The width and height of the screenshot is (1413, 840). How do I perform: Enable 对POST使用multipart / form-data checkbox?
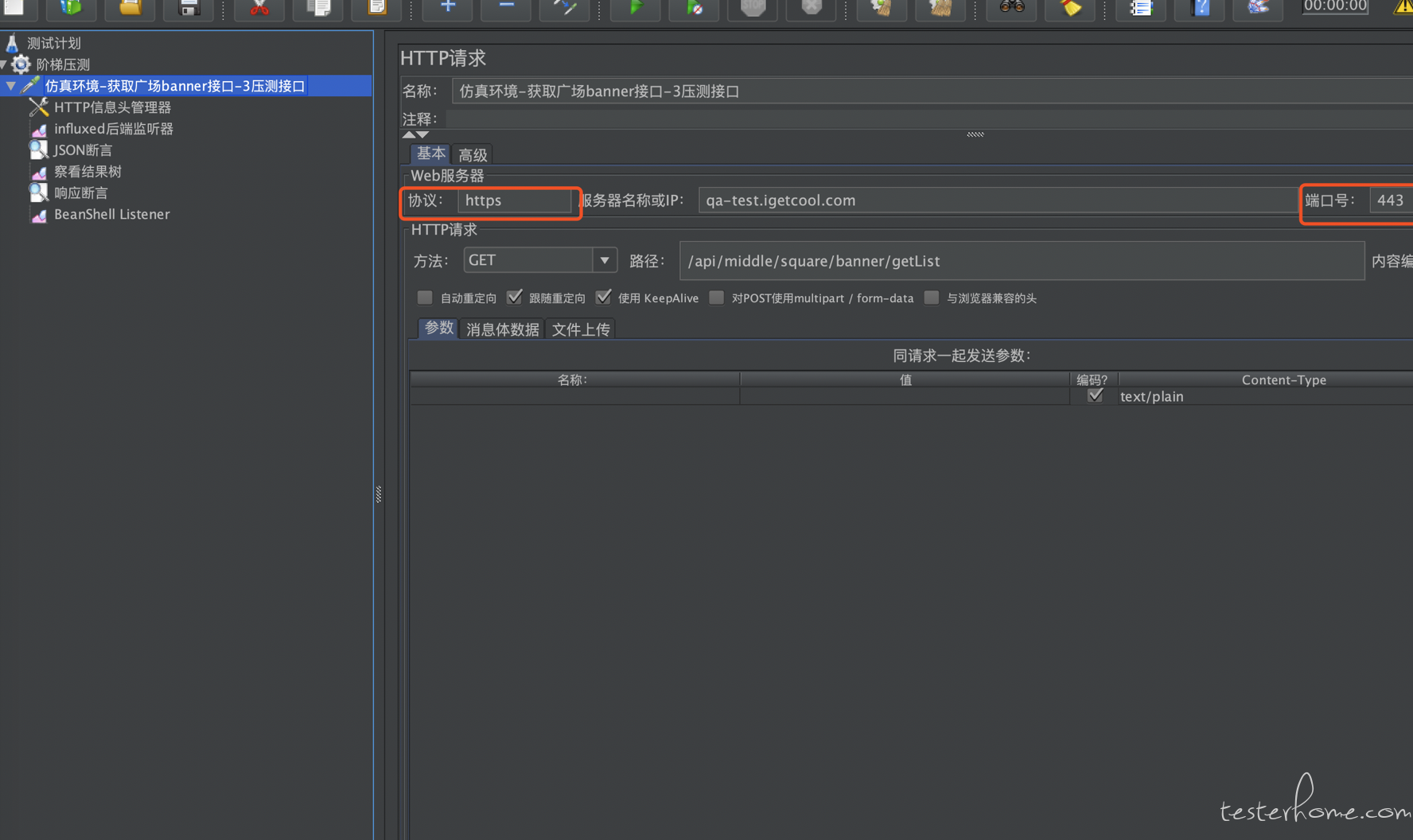pyautogui.click(x=717, y=297)
